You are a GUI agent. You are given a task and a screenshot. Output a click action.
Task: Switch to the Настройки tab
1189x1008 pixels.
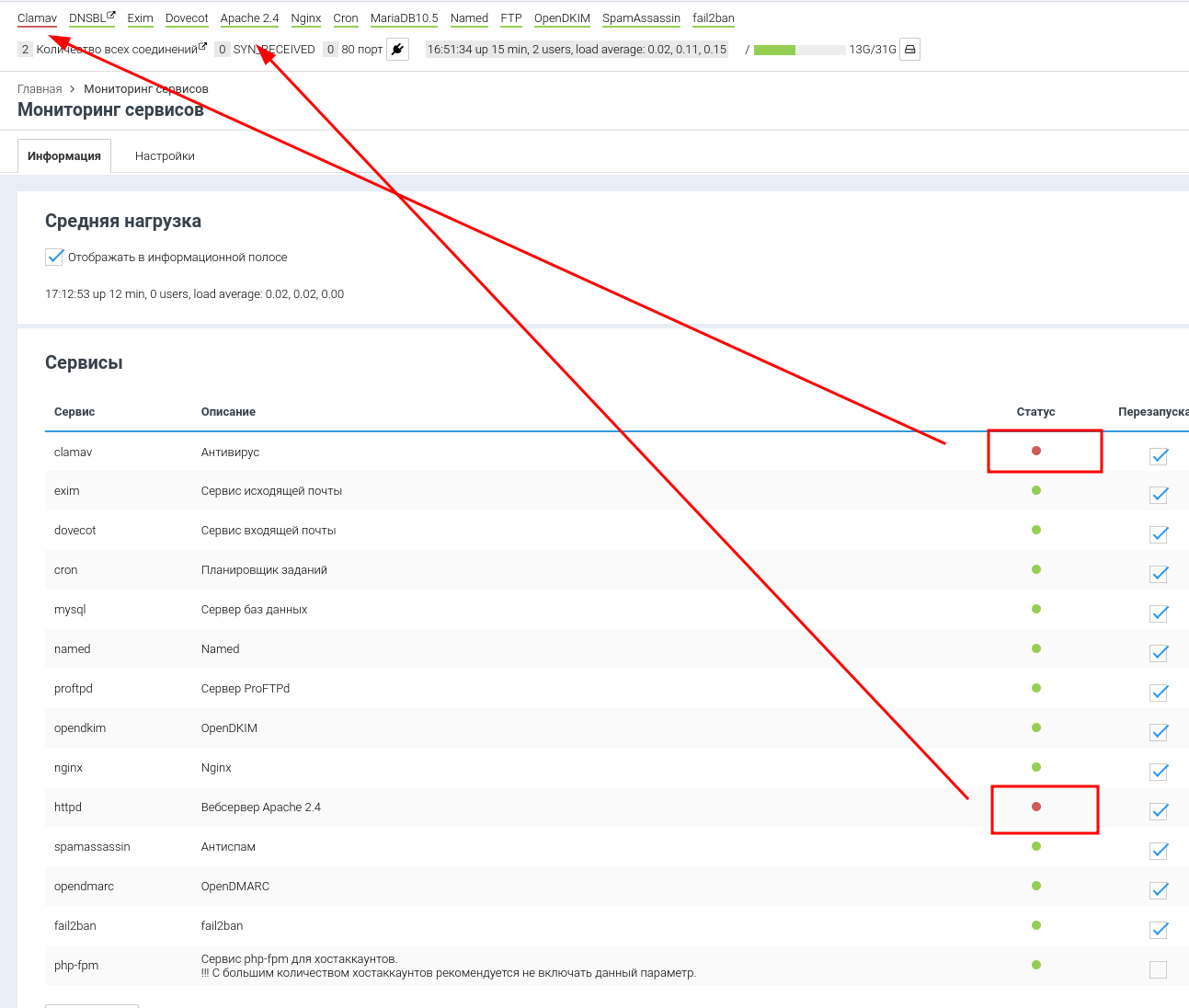pyautogui.click(x=165, y=156)
